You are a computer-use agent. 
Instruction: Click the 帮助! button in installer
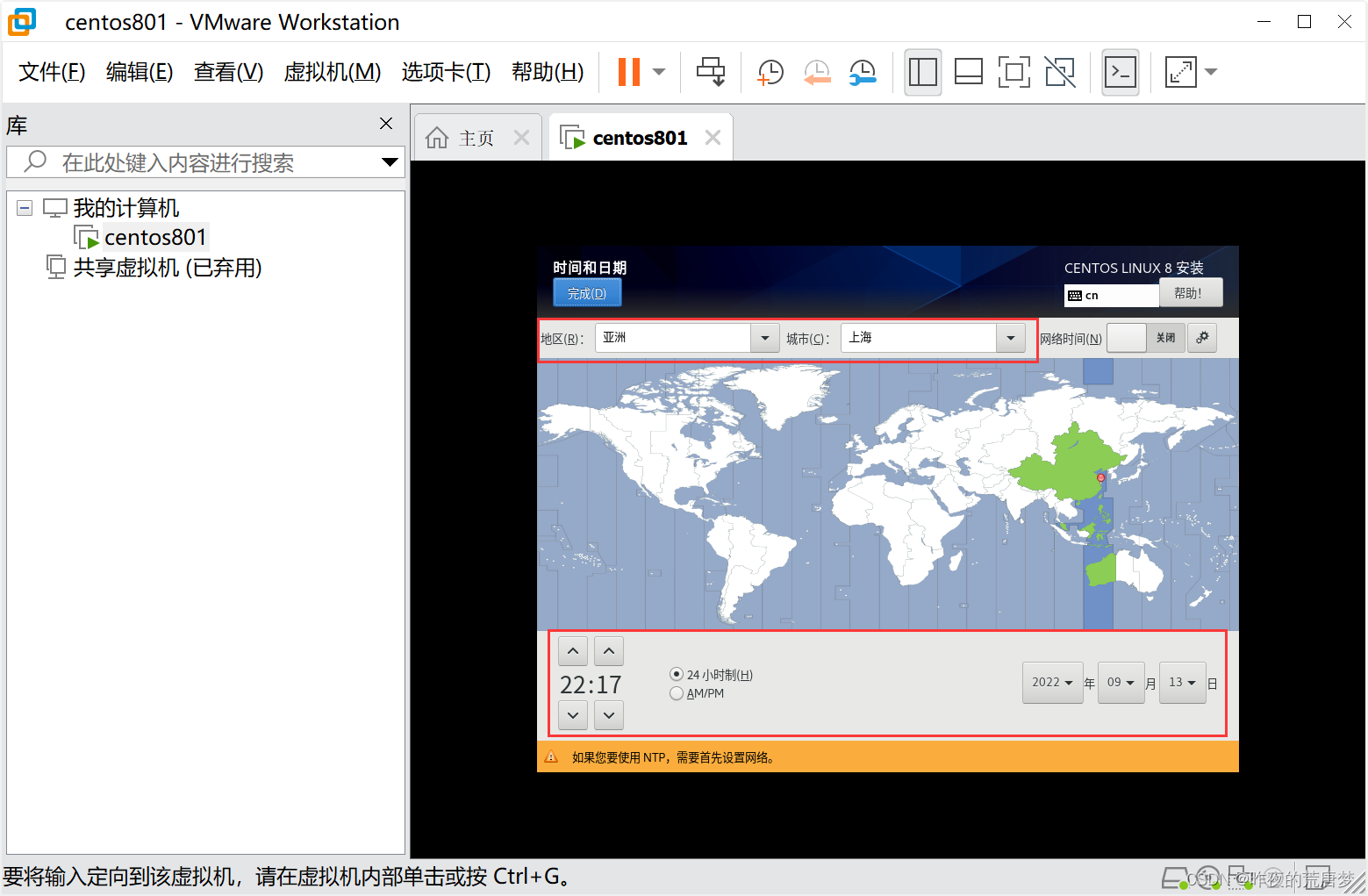point(1191,293)
